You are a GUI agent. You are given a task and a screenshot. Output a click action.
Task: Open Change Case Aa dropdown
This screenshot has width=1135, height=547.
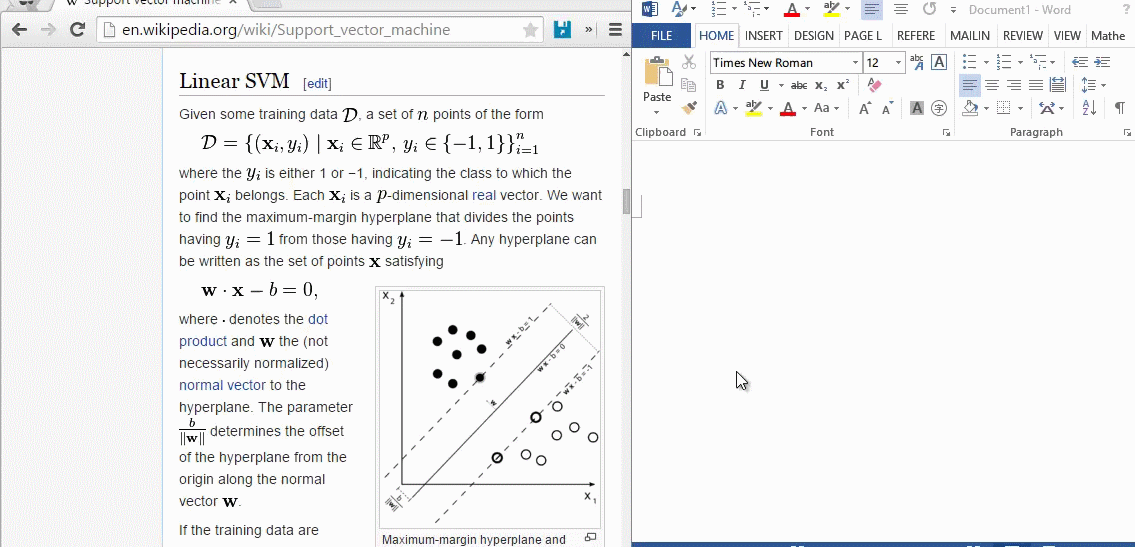(x=826, y=109)
